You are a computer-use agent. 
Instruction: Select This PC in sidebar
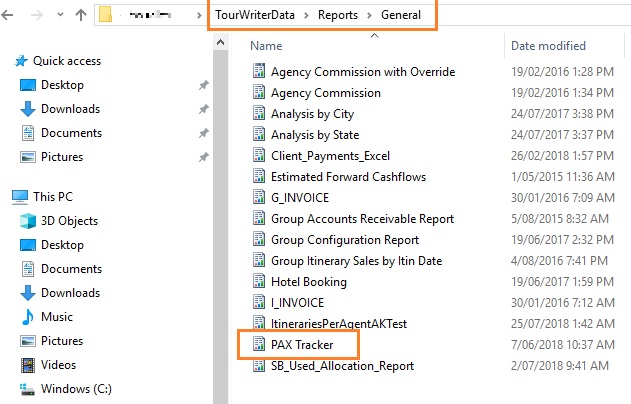[x=53, y=197]
